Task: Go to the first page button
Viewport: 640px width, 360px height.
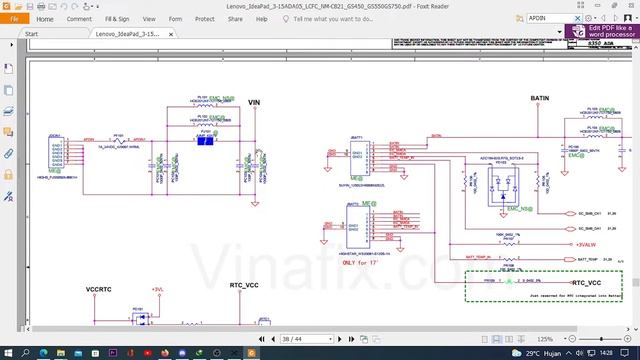Action: tap(262, 339)
